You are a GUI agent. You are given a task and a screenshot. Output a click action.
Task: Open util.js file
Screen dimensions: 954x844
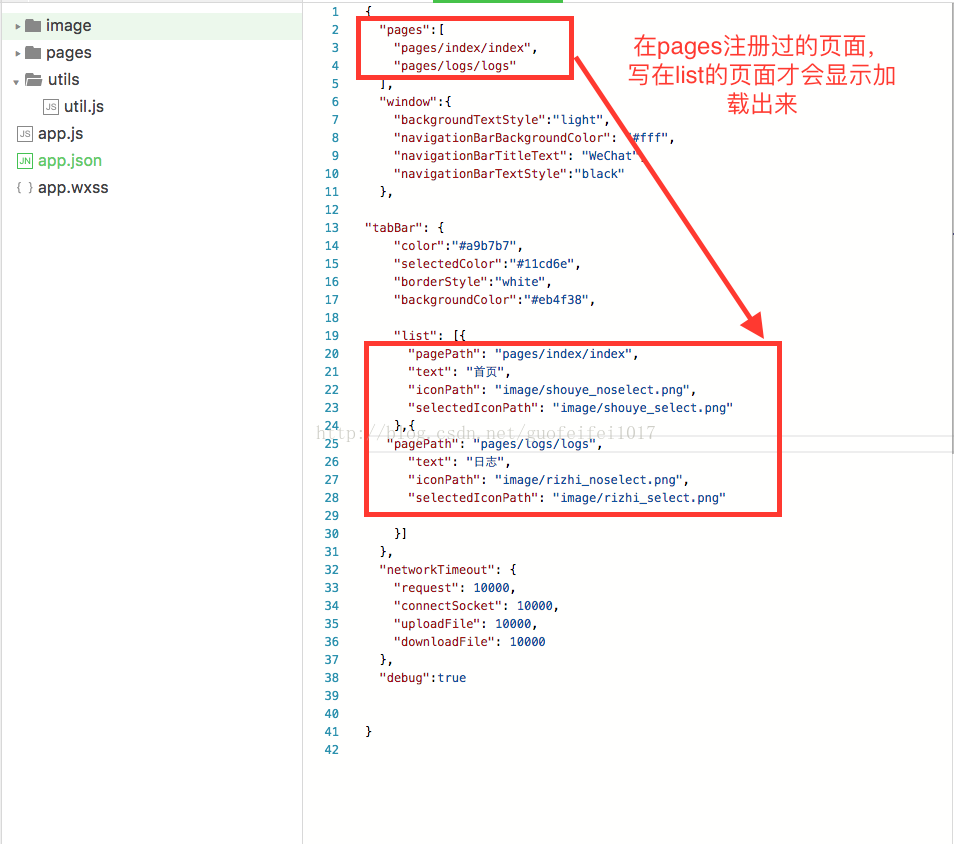click(84, 106)
